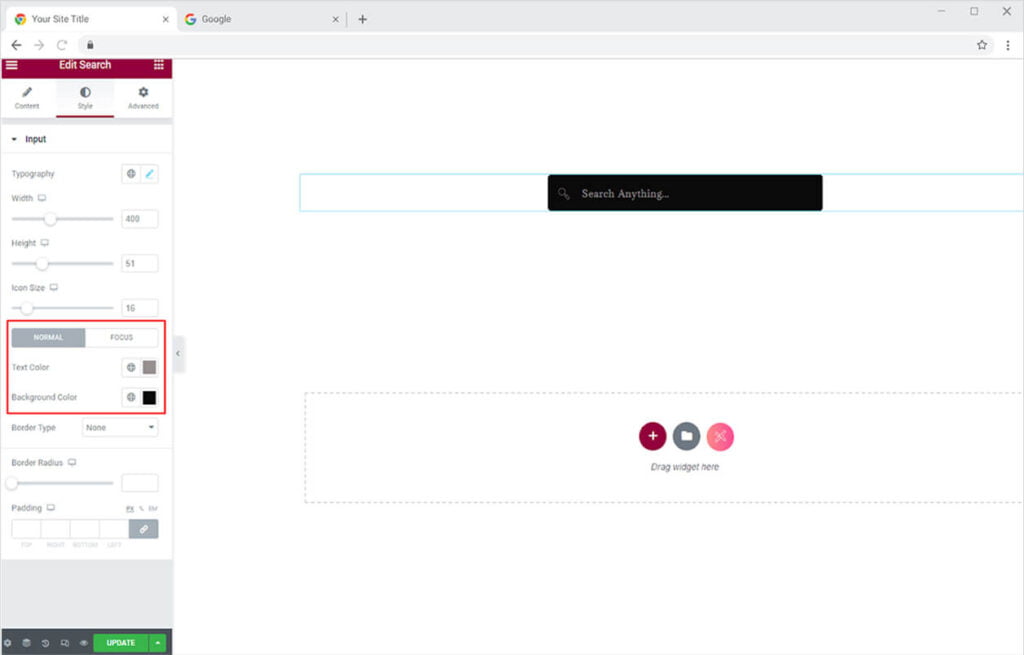Collapse the Input section
This screenshot has height=655, width=1024.
[14, 140]
